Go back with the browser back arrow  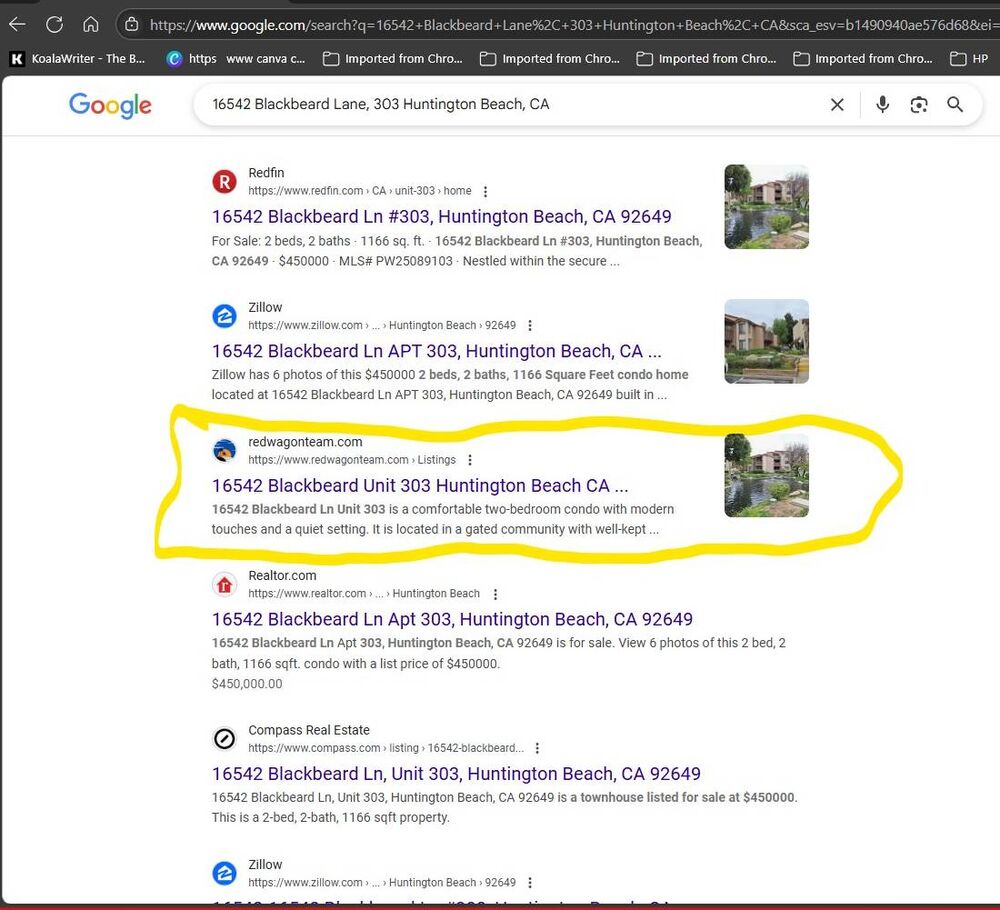(x=17, y=25)
